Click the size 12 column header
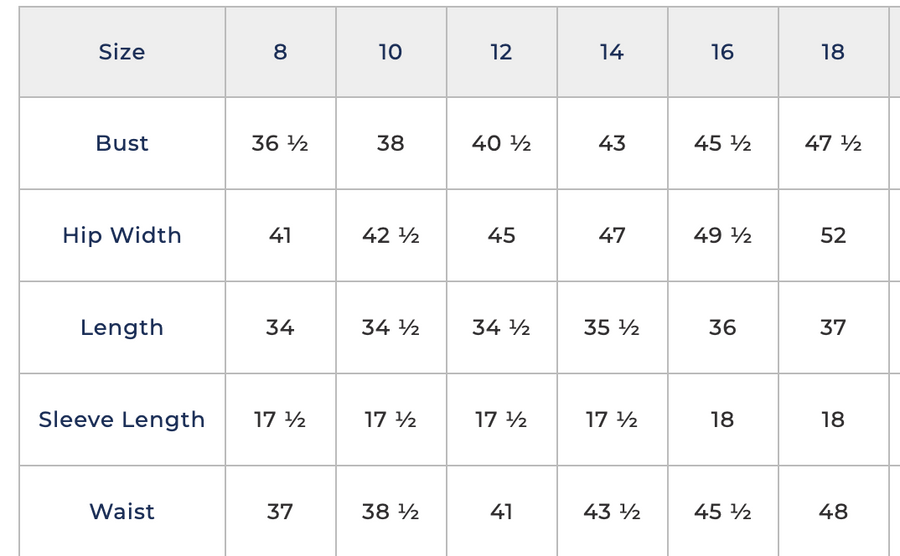Screen dimensions: 900x556 (501, 52)
